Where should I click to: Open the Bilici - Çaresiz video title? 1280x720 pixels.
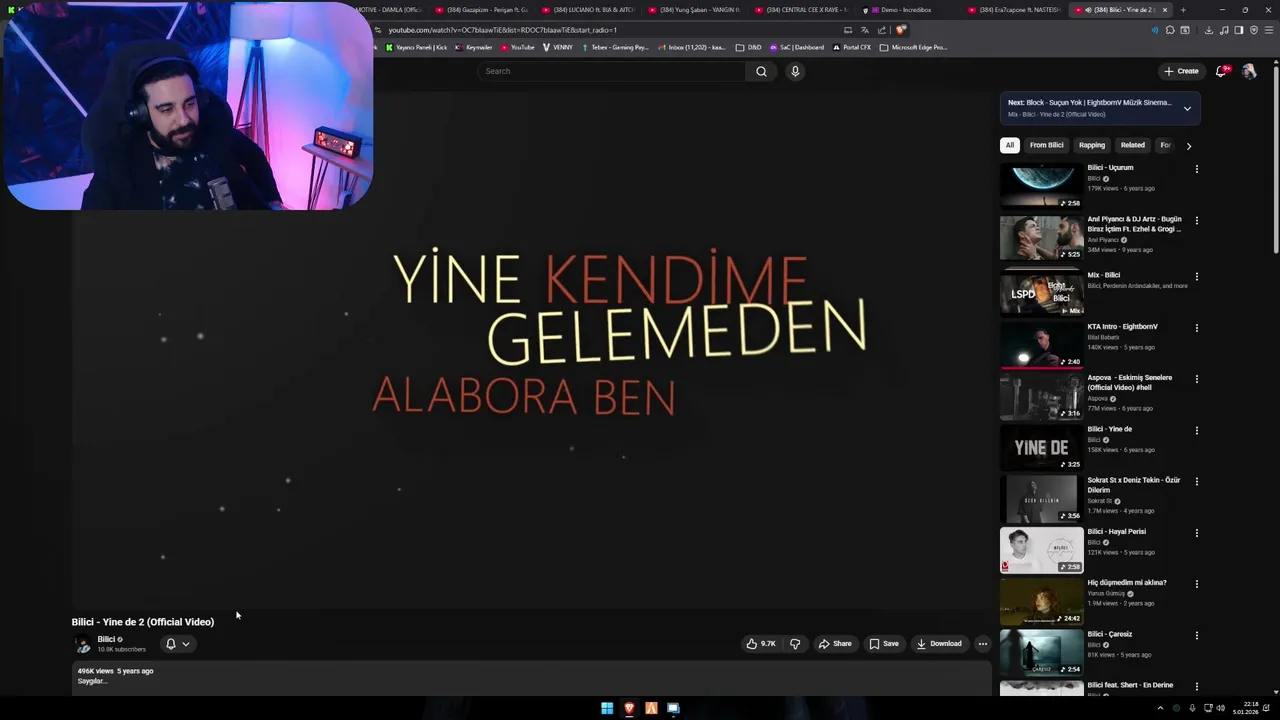(x=1110, y=634)
